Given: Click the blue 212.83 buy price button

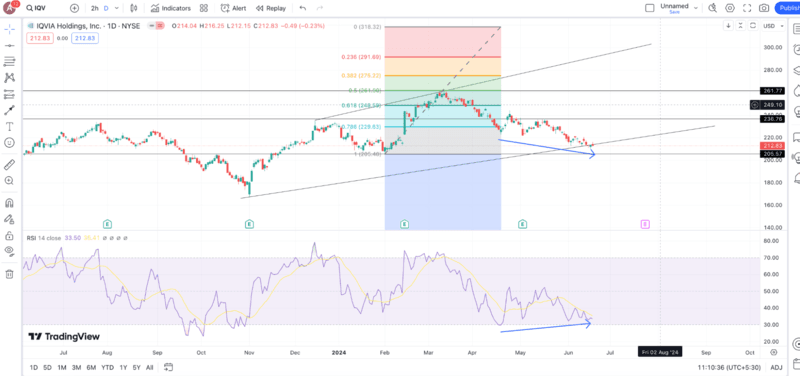Looking at the screenshot, I should (85, 38).
